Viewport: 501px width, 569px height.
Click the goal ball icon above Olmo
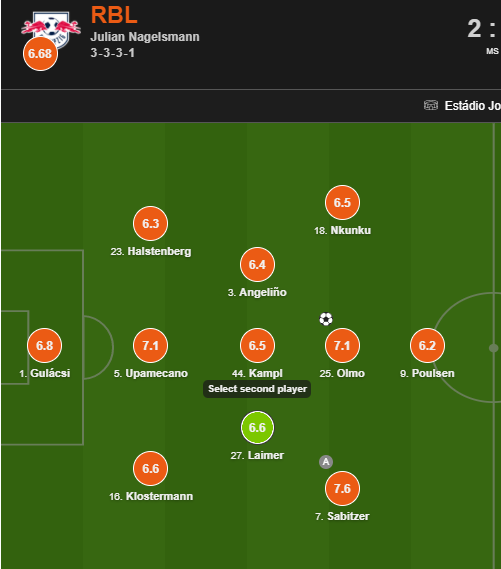(326, 319)
